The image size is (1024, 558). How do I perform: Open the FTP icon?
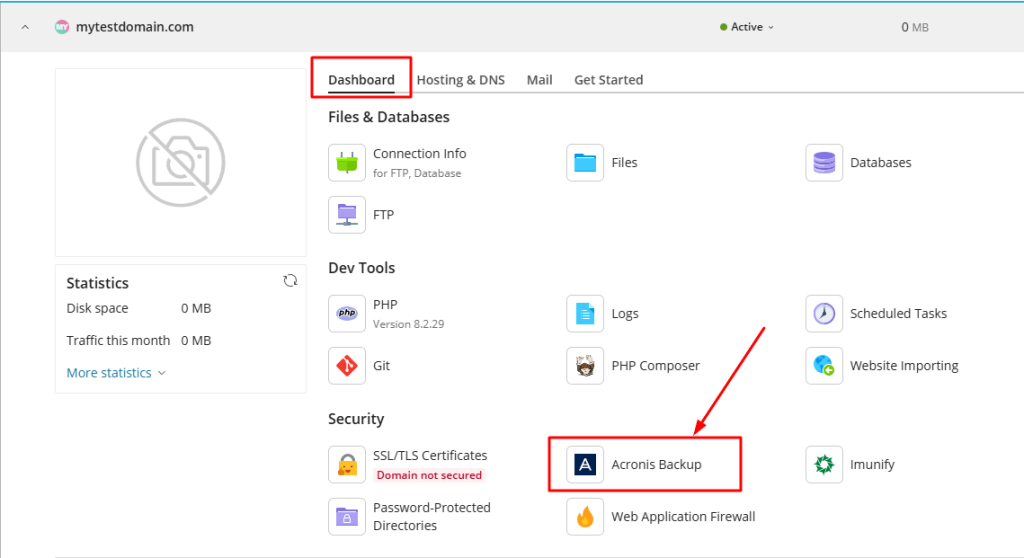(347, 214)
